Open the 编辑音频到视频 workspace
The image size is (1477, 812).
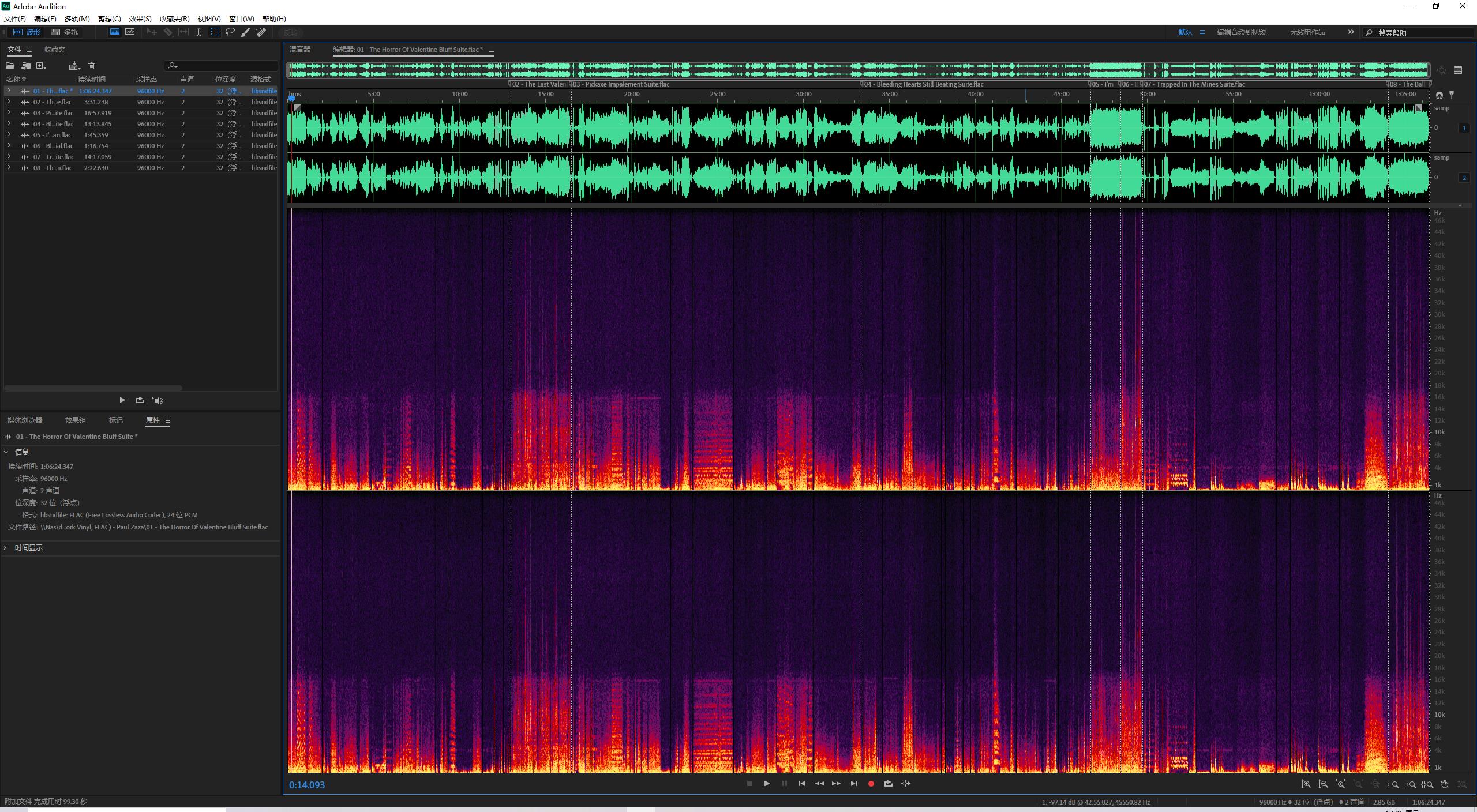coord(1241,32)
